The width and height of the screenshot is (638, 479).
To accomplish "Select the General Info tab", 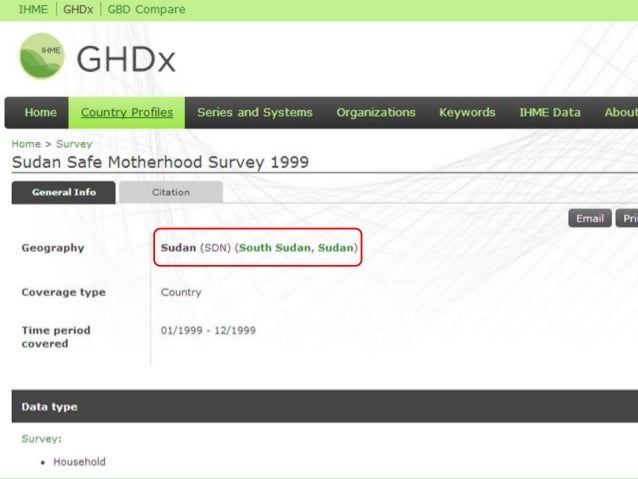I will tap(63, 192).
